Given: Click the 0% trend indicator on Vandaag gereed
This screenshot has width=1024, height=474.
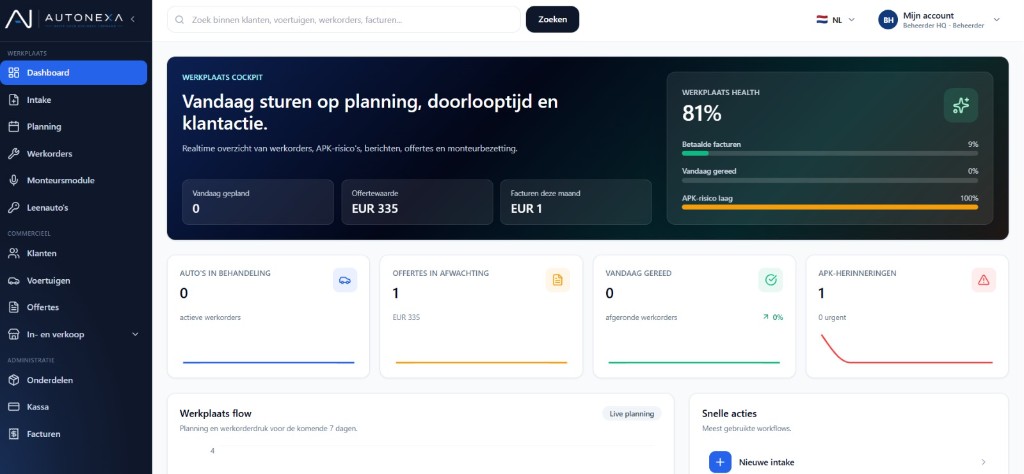Looking at the screenshot, I should coord(773,317).
